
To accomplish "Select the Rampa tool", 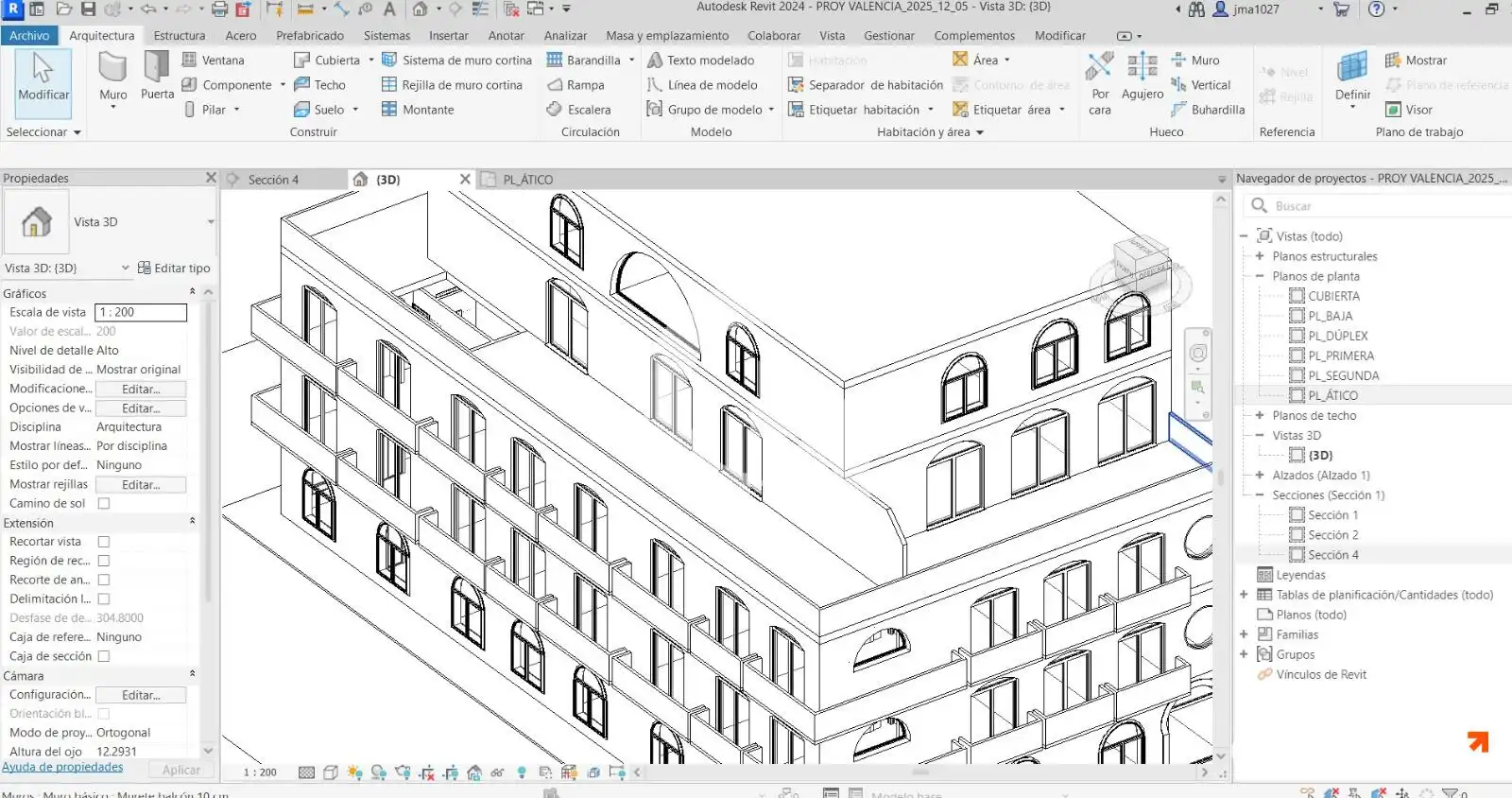I will (x=576, y=85).
